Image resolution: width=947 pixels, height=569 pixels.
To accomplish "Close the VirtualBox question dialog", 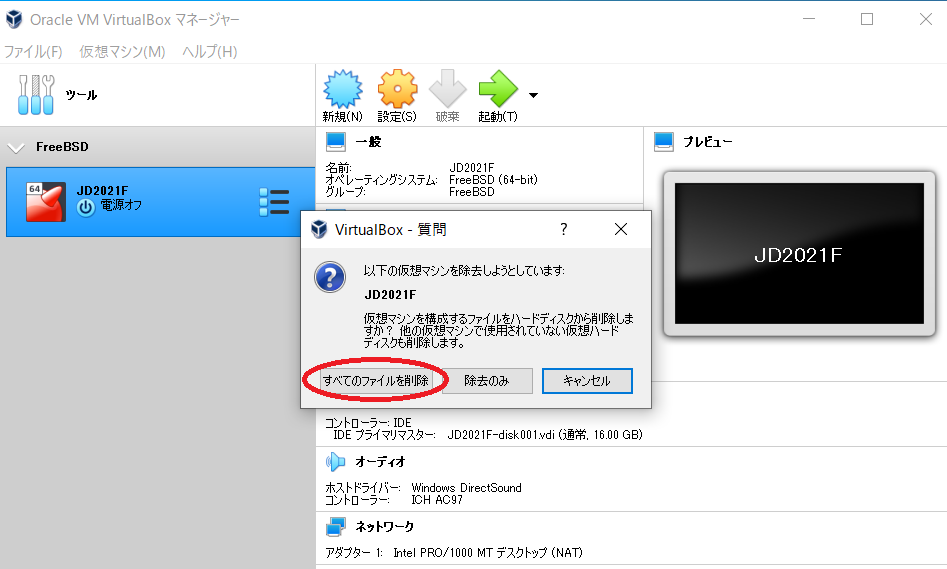I will click(x=620, y=229).
